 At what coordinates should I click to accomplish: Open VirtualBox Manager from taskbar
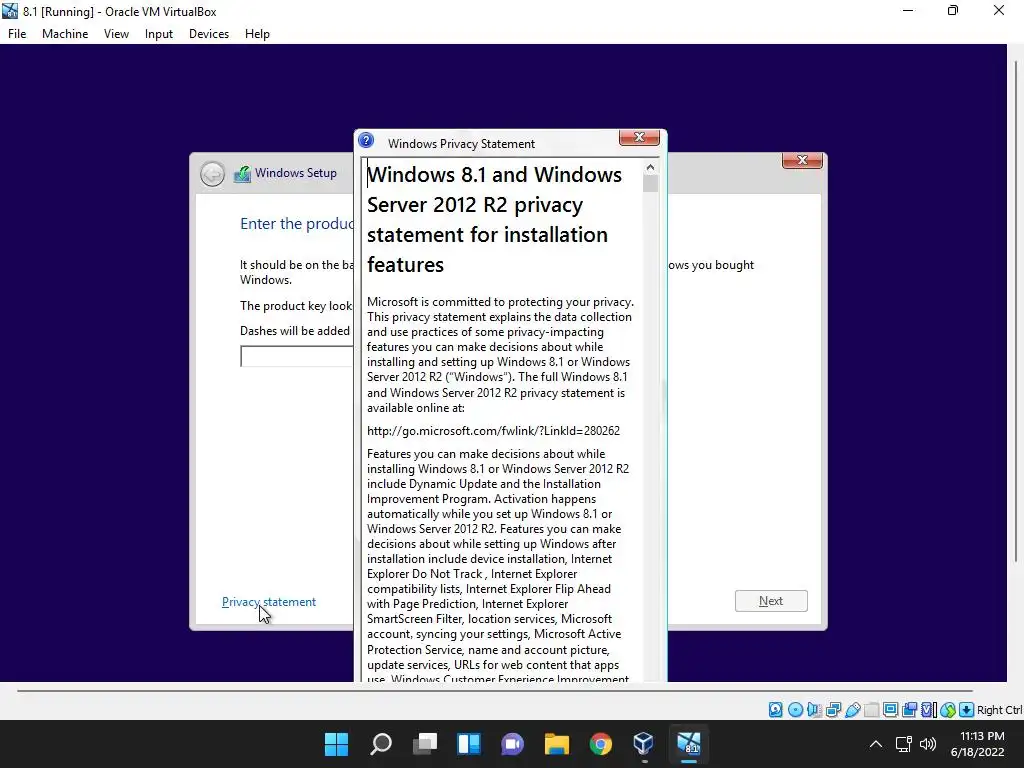click(x=644, y=744)
